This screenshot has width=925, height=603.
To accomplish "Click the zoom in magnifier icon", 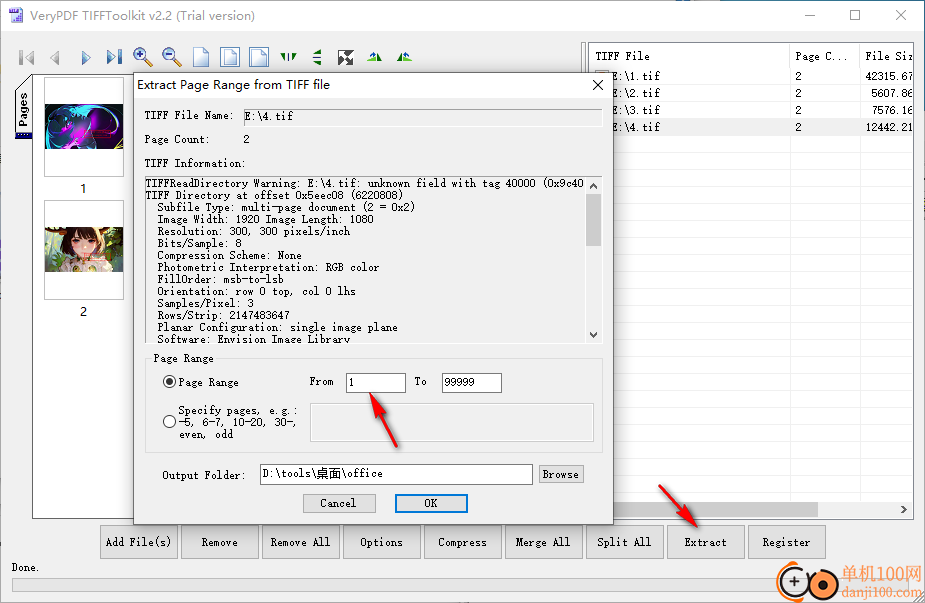I will pos(143,57).
